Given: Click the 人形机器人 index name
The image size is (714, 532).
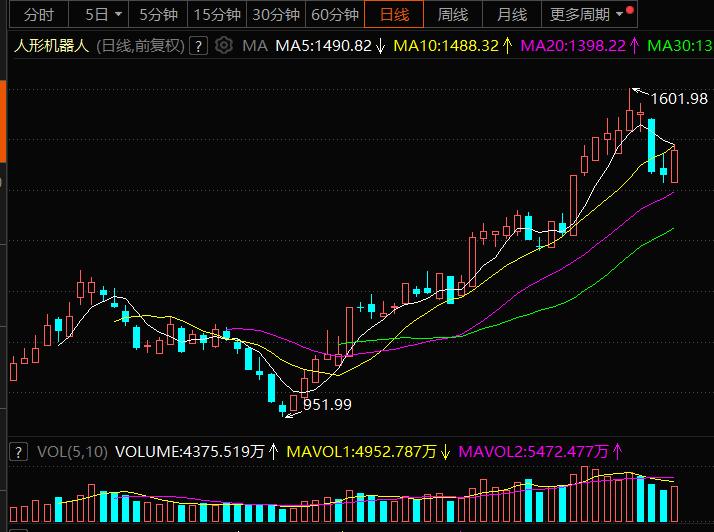Looking at the screenshot, I should 51,46.
